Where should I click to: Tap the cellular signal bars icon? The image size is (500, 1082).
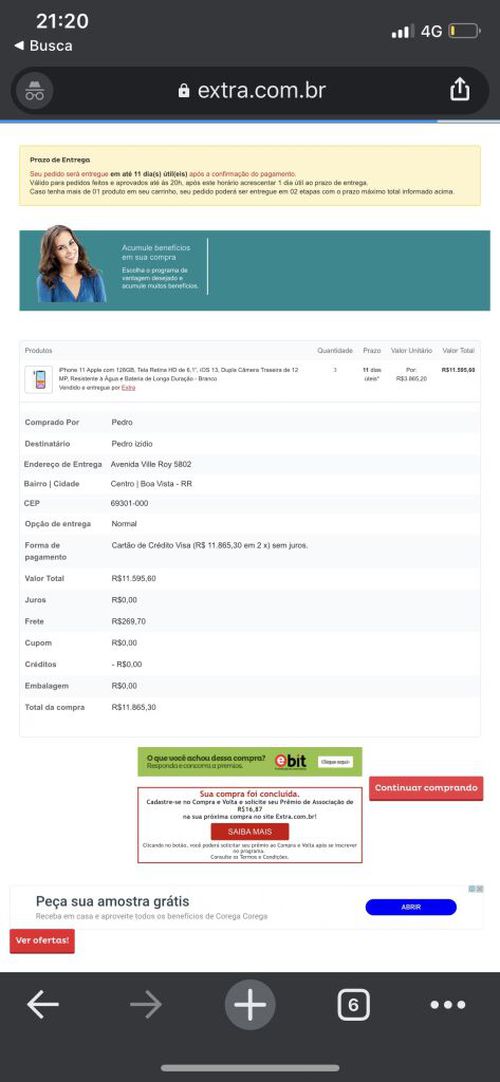[403, 32]
